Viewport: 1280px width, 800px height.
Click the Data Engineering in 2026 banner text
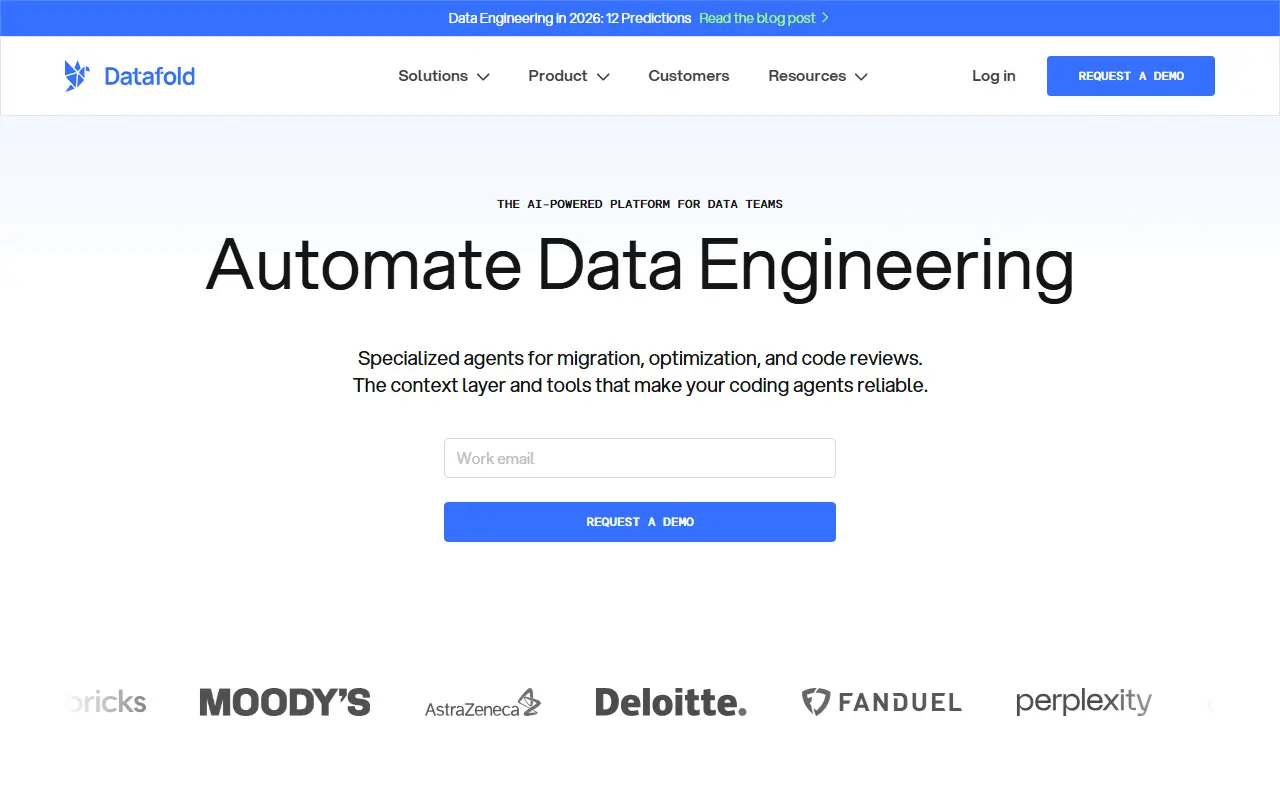tap(570, 18)
